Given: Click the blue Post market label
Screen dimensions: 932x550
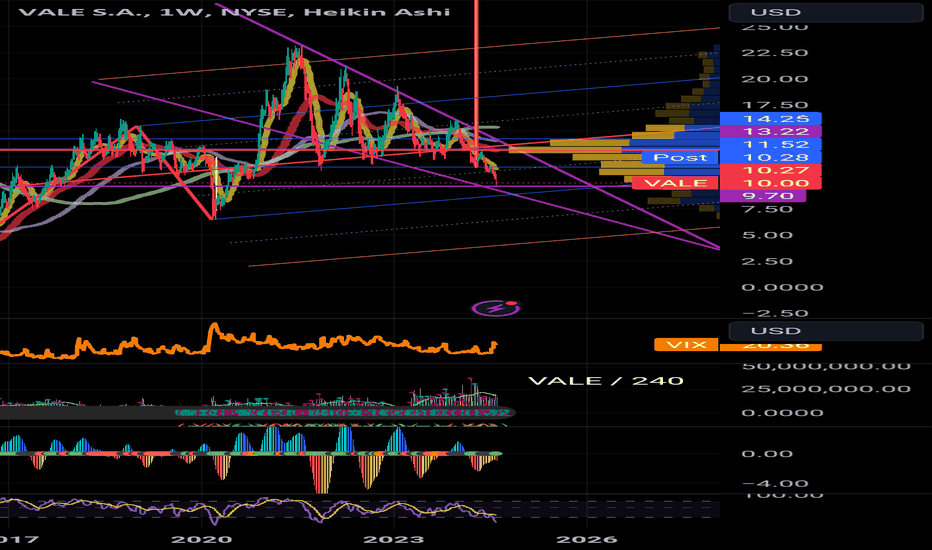Looking at the screenshot, I should (x=680, y=158).
